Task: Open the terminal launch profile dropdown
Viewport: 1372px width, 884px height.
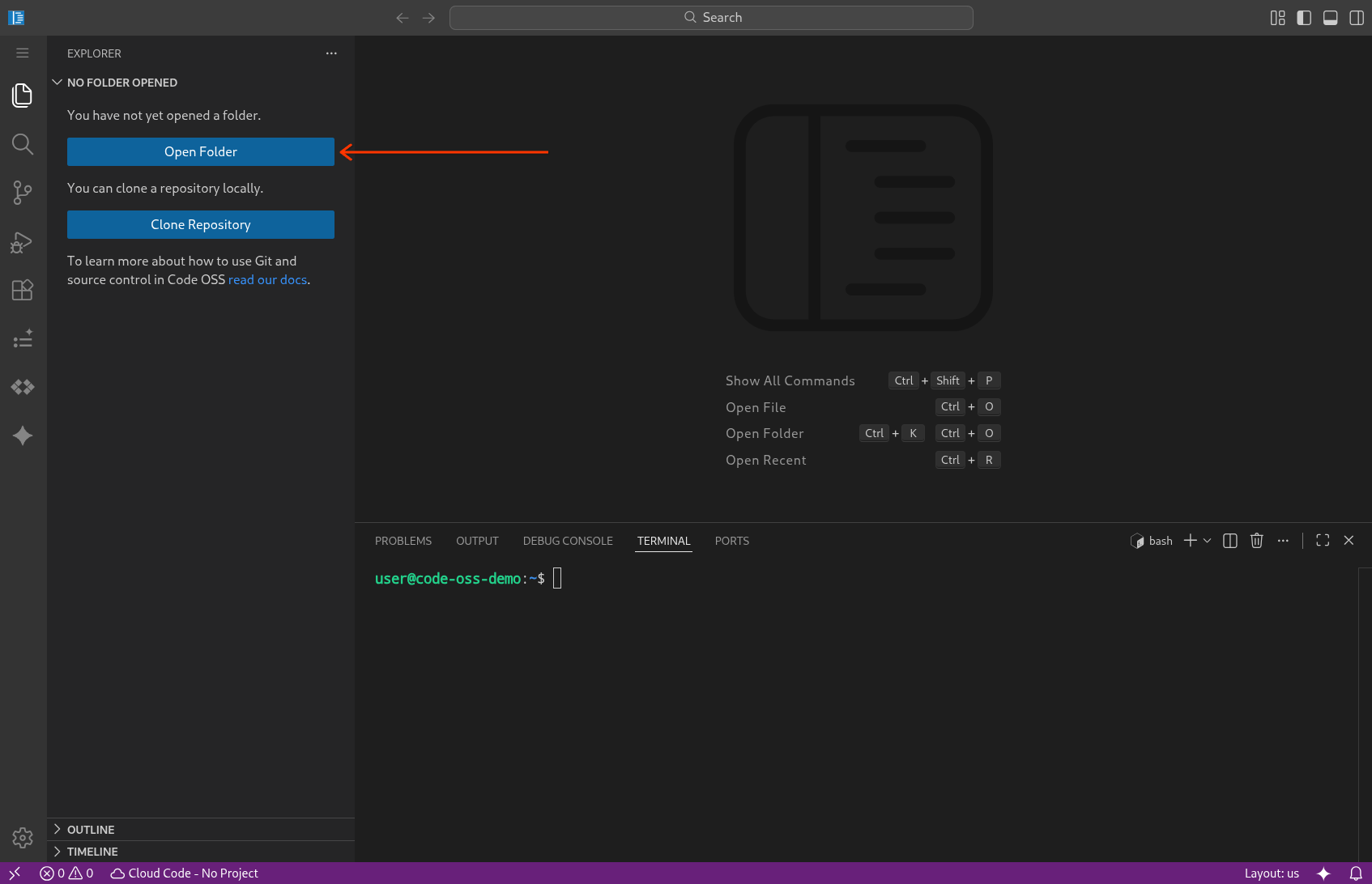Action: click(x=1207, y=540)
